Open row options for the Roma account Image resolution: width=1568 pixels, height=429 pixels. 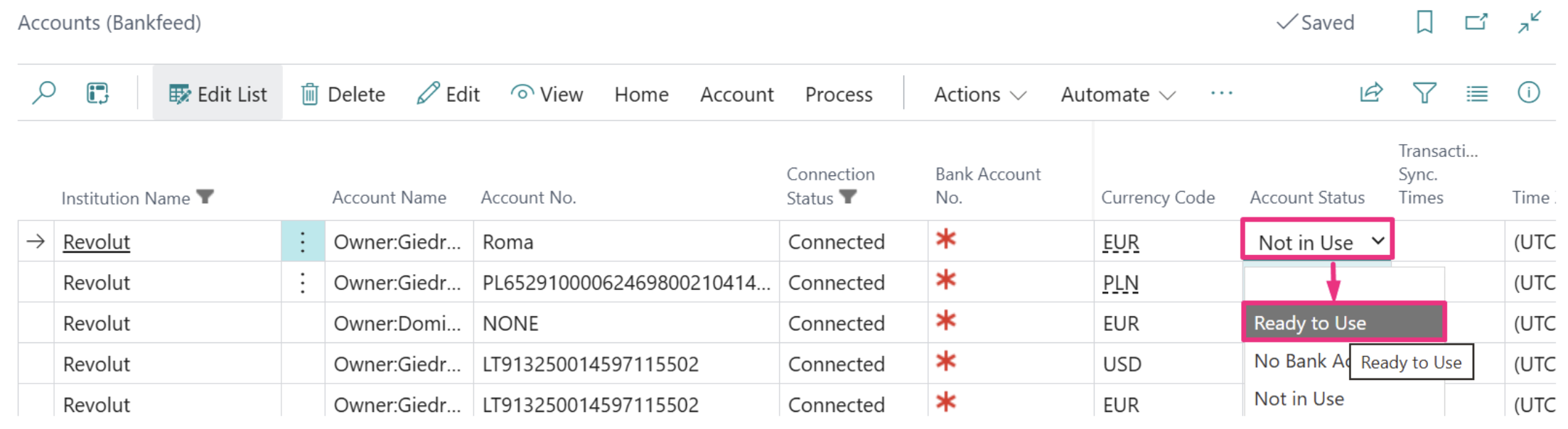[303, 241]
